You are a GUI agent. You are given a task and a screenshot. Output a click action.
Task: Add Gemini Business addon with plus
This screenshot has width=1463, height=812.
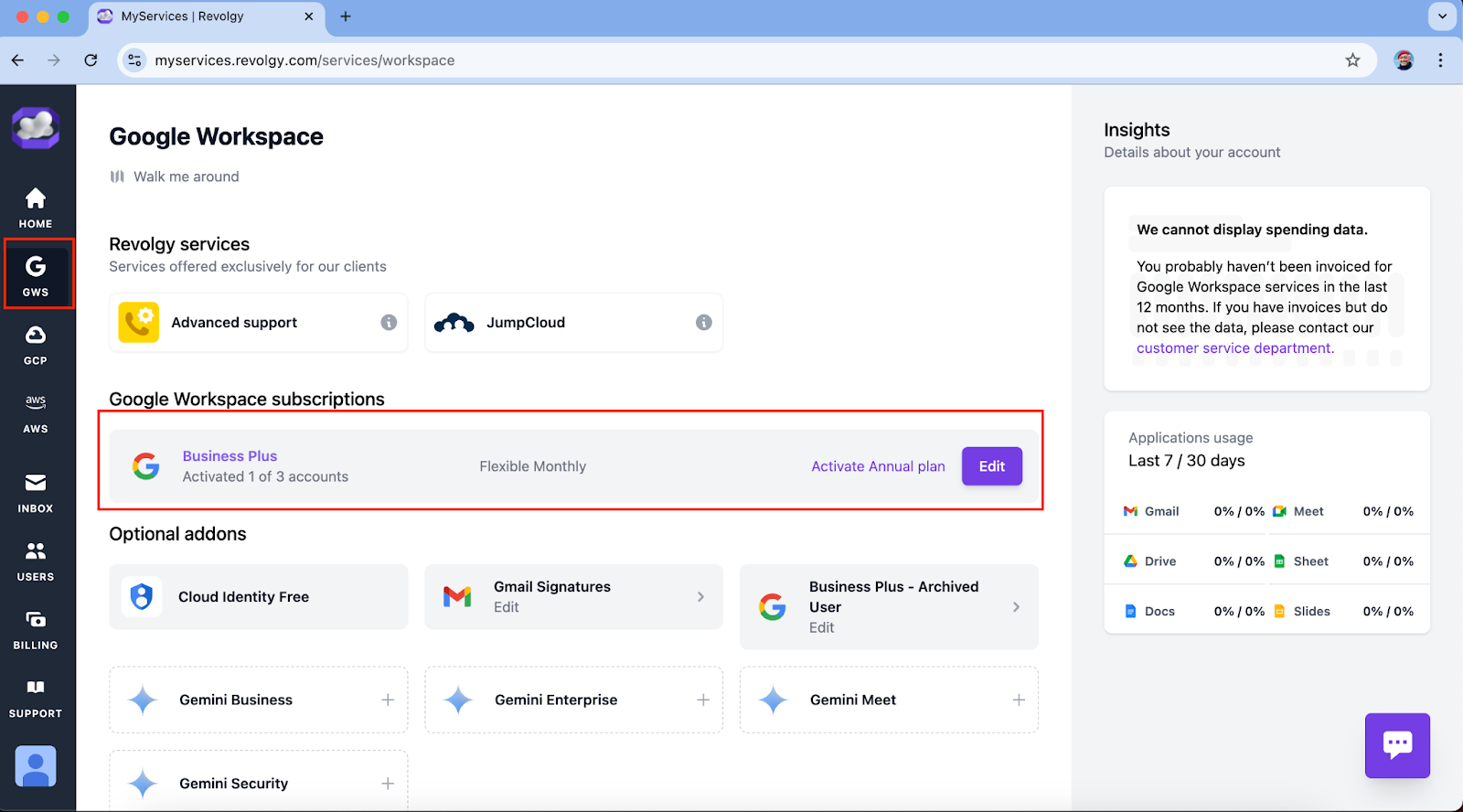click(x=388, y=700)
